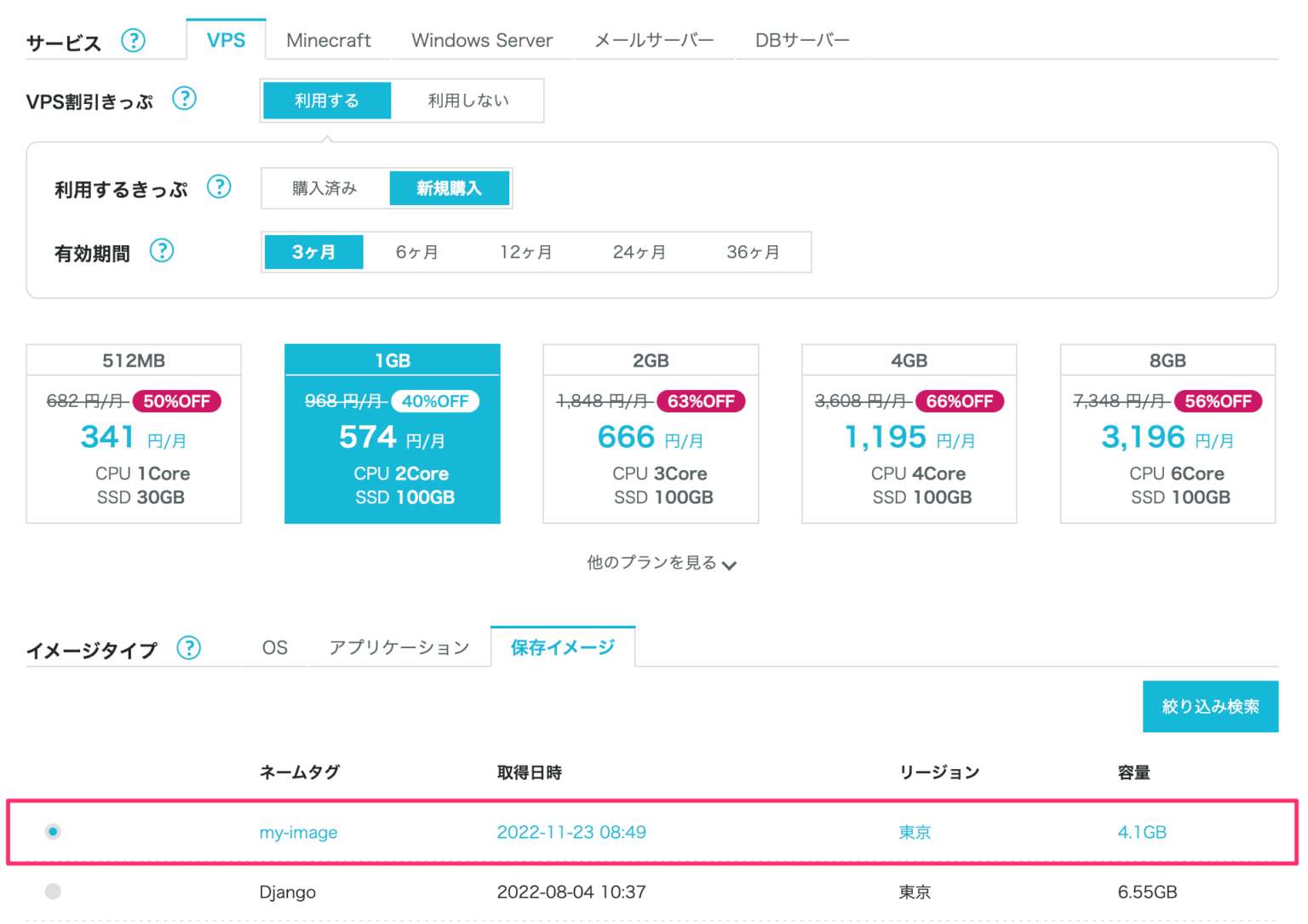The height and width of the screenshot is (924, 1308).
Task: Select the 512MB plan card
Action: click(133, 433)
